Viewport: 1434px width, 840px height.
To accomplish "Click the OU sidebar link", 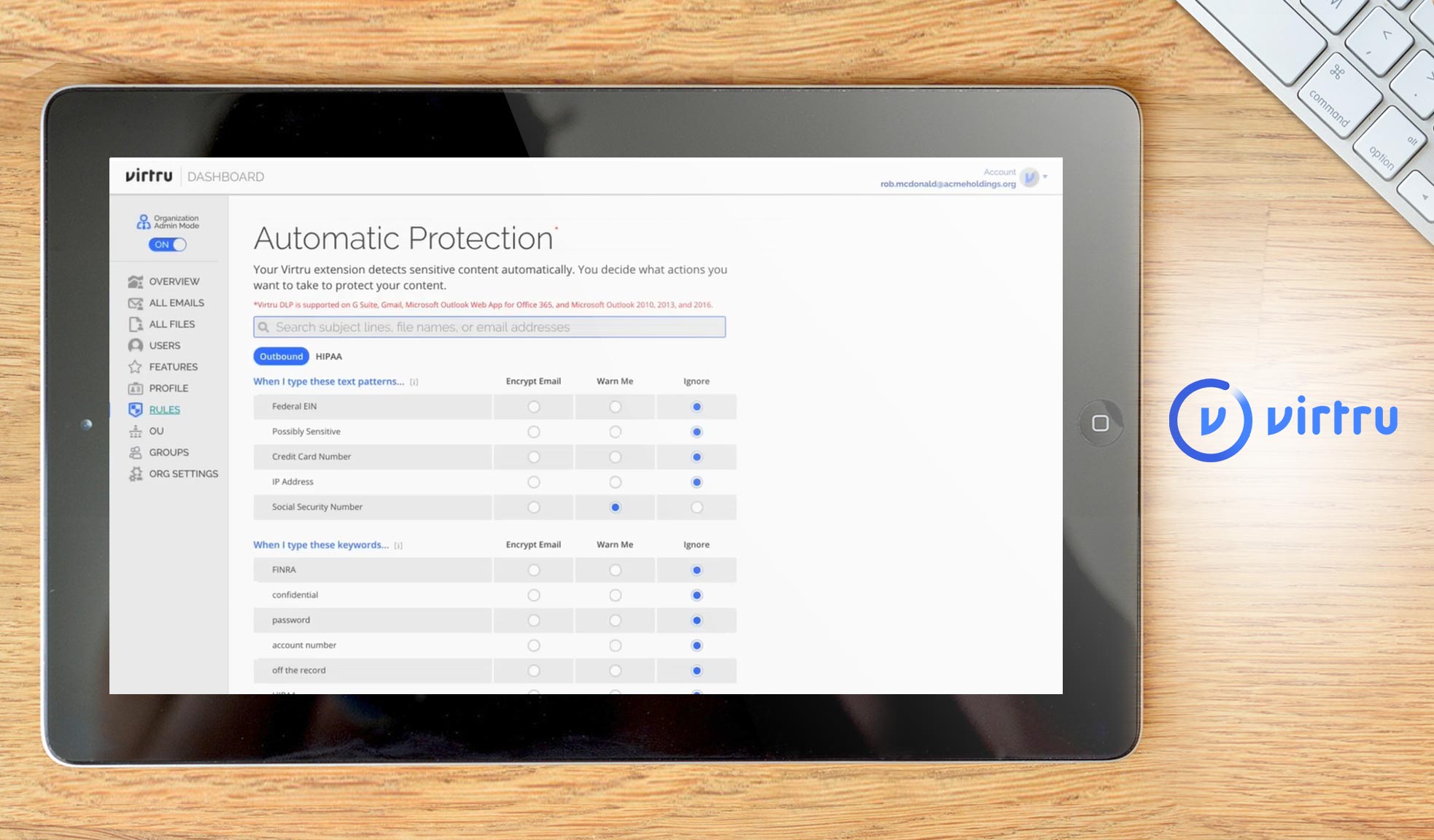I will [155, 431].
